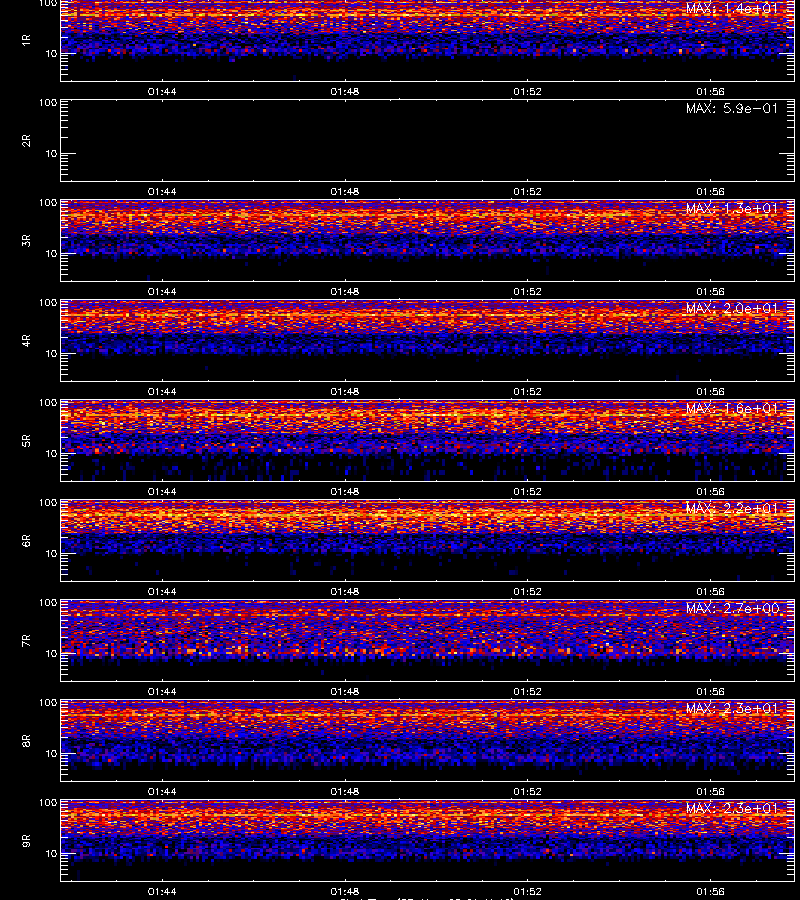Click the 01:52 tick label directly below panel 3R

527,292
